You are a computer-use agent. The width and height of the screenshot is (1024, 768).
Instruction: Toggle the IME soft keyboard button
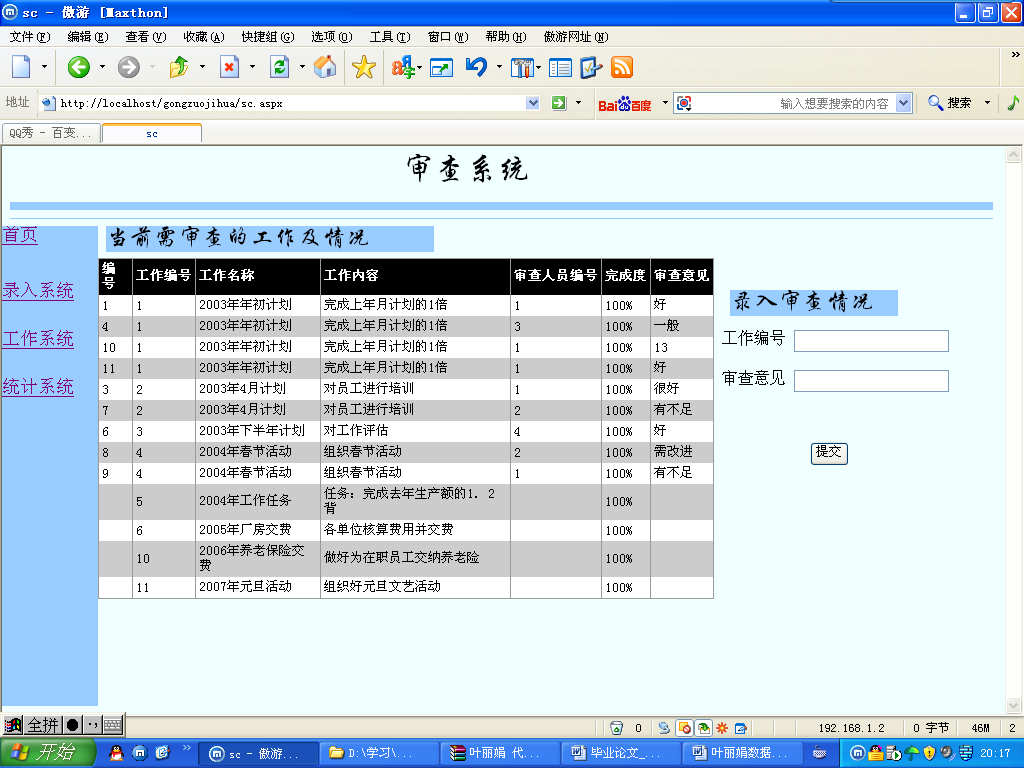112,725
